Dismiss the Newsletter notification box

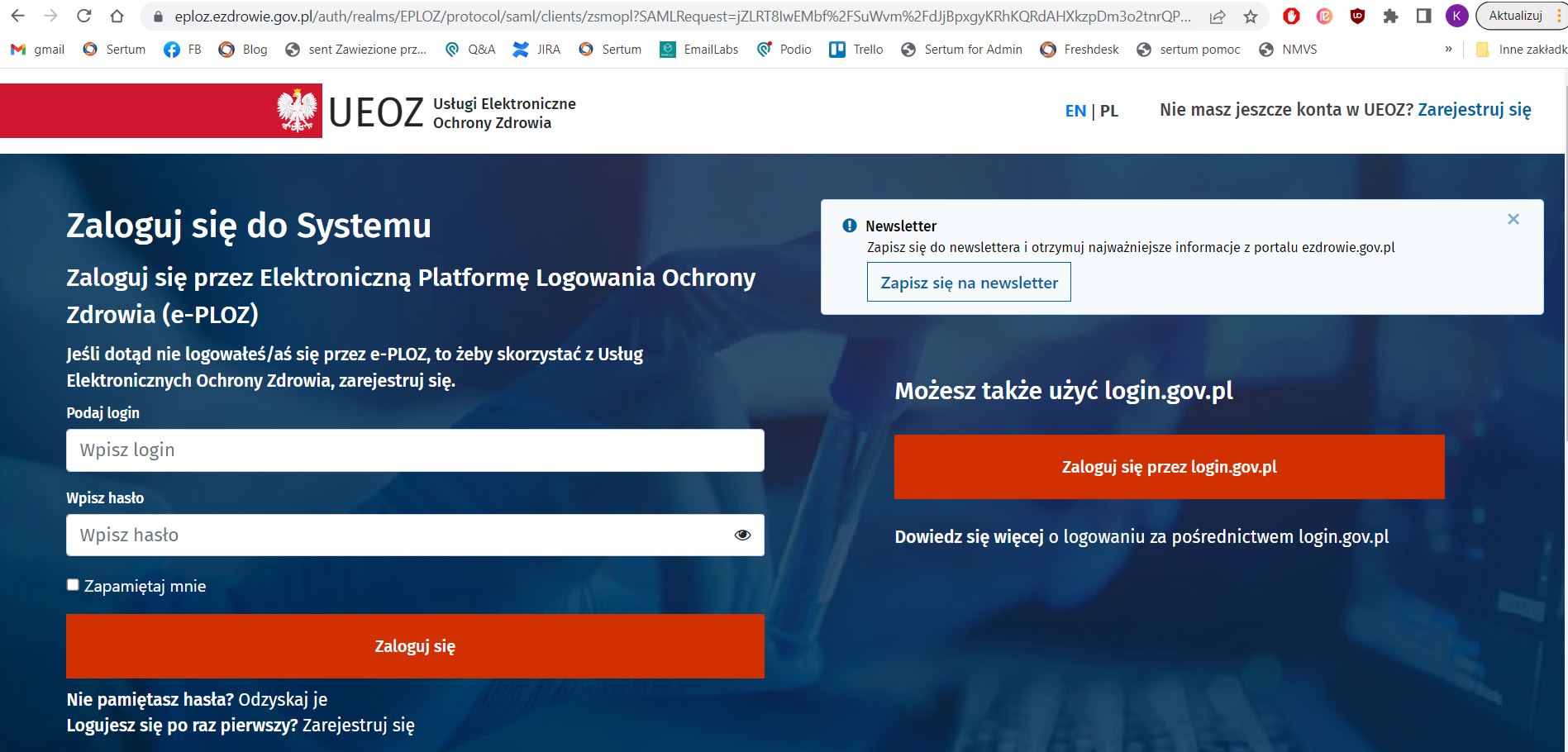click(x=1513, y=219)
